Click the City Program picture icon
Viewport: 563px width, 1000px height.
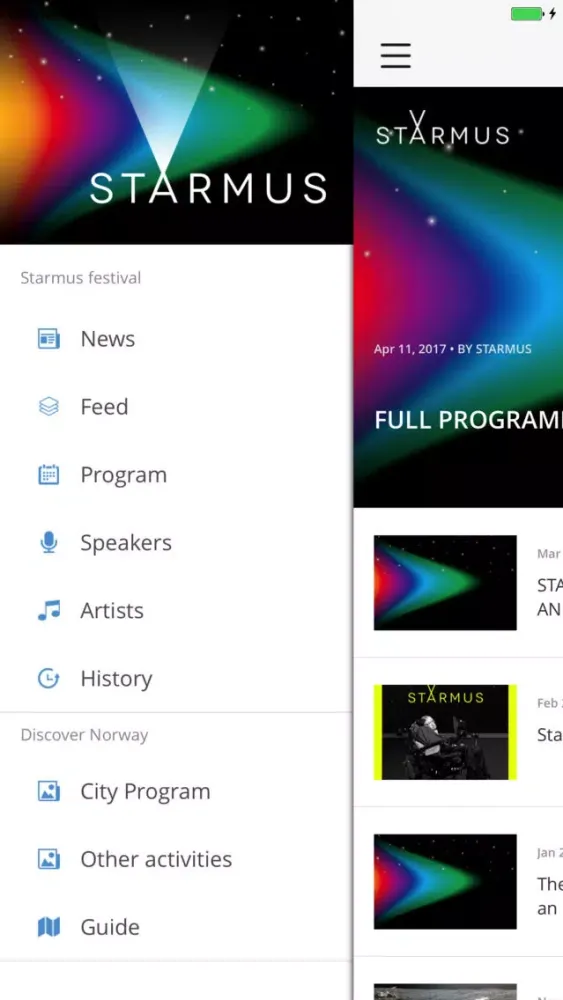[x=48, y=791]
